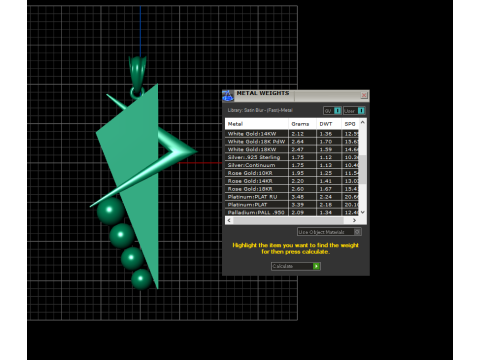The height and width of the screenshot is (360, 480).
Task: Select the Rose Gold:14KR row
Action: pyautogui.click(x=292, y=181)
